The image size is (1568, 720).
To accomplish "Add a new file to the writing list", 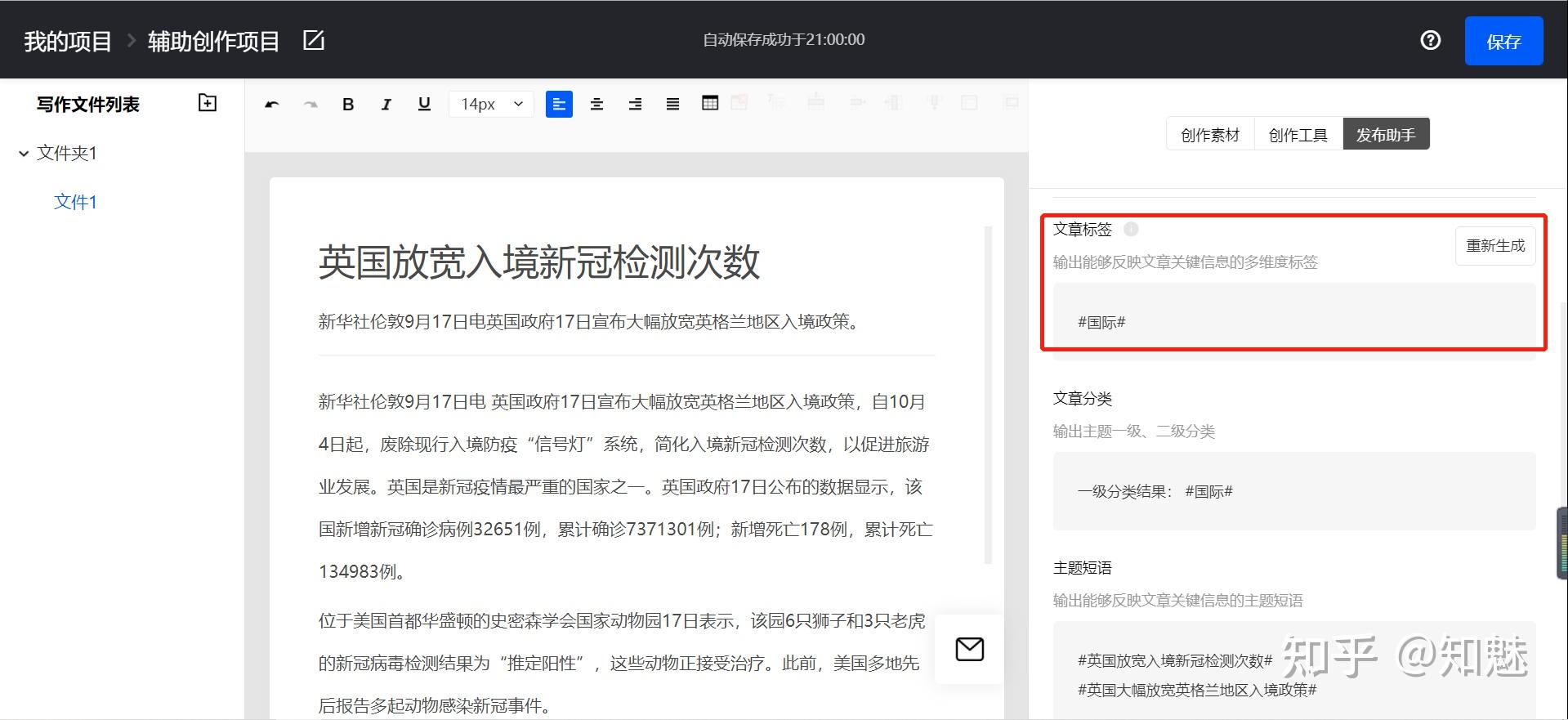I will click(x=208, y=103).
